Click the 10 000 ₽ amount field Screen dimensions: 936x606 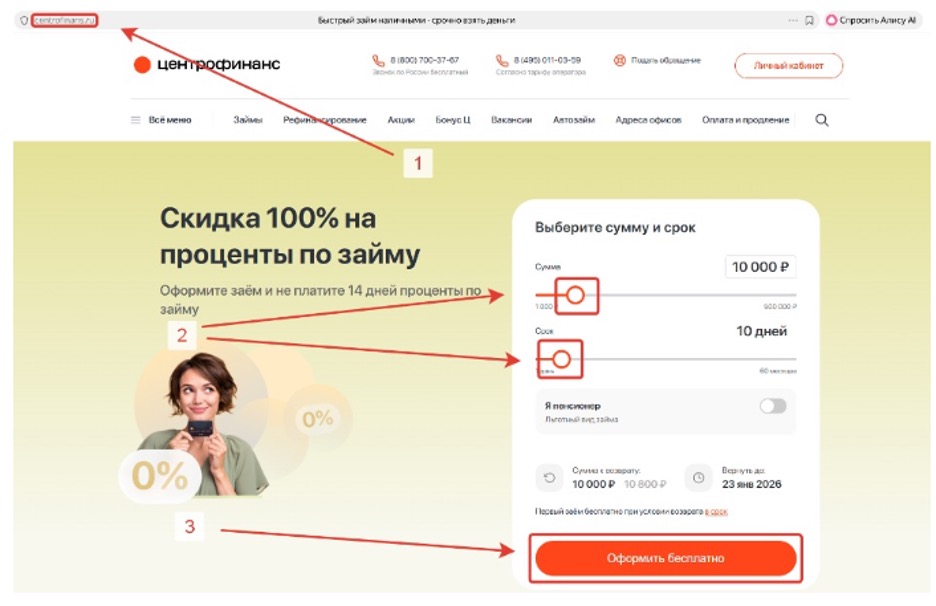[x=760, y=267]
